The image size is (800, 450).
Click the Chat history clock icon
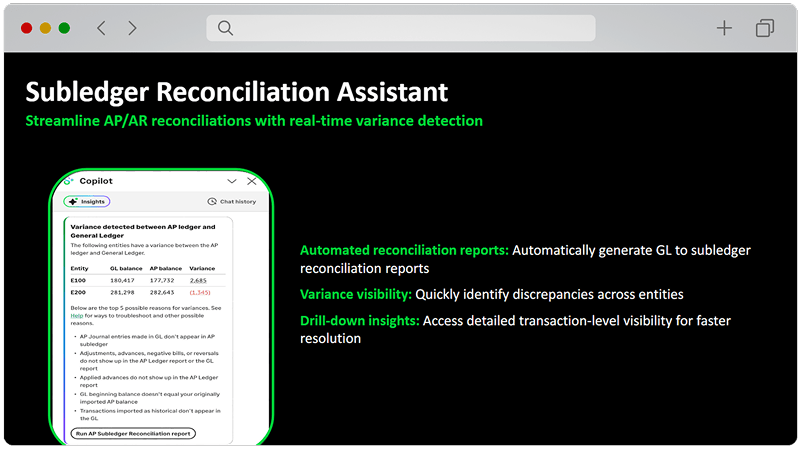[212, 202]
